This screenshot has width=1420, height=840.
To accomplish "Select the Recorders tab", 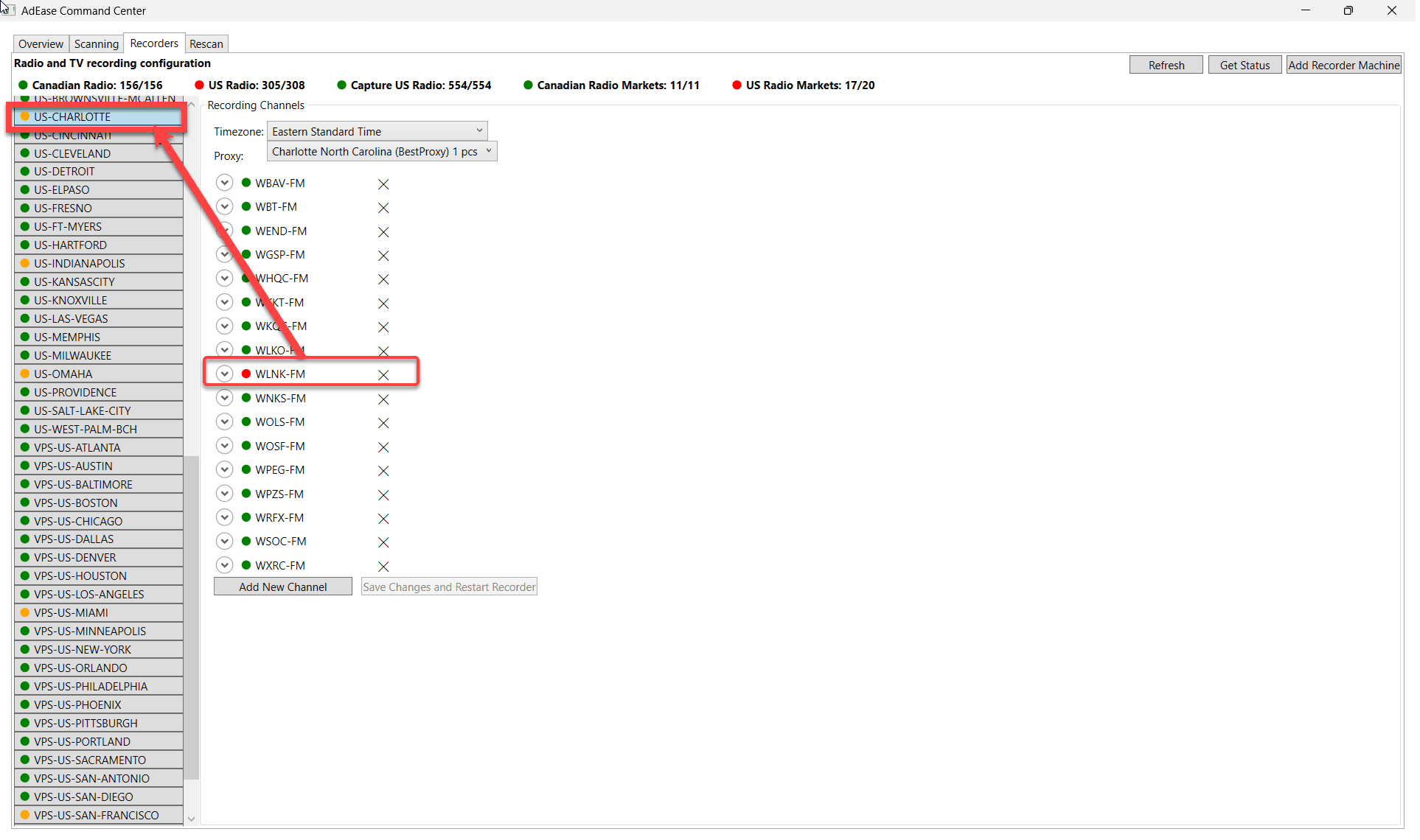I will (154, 43).
